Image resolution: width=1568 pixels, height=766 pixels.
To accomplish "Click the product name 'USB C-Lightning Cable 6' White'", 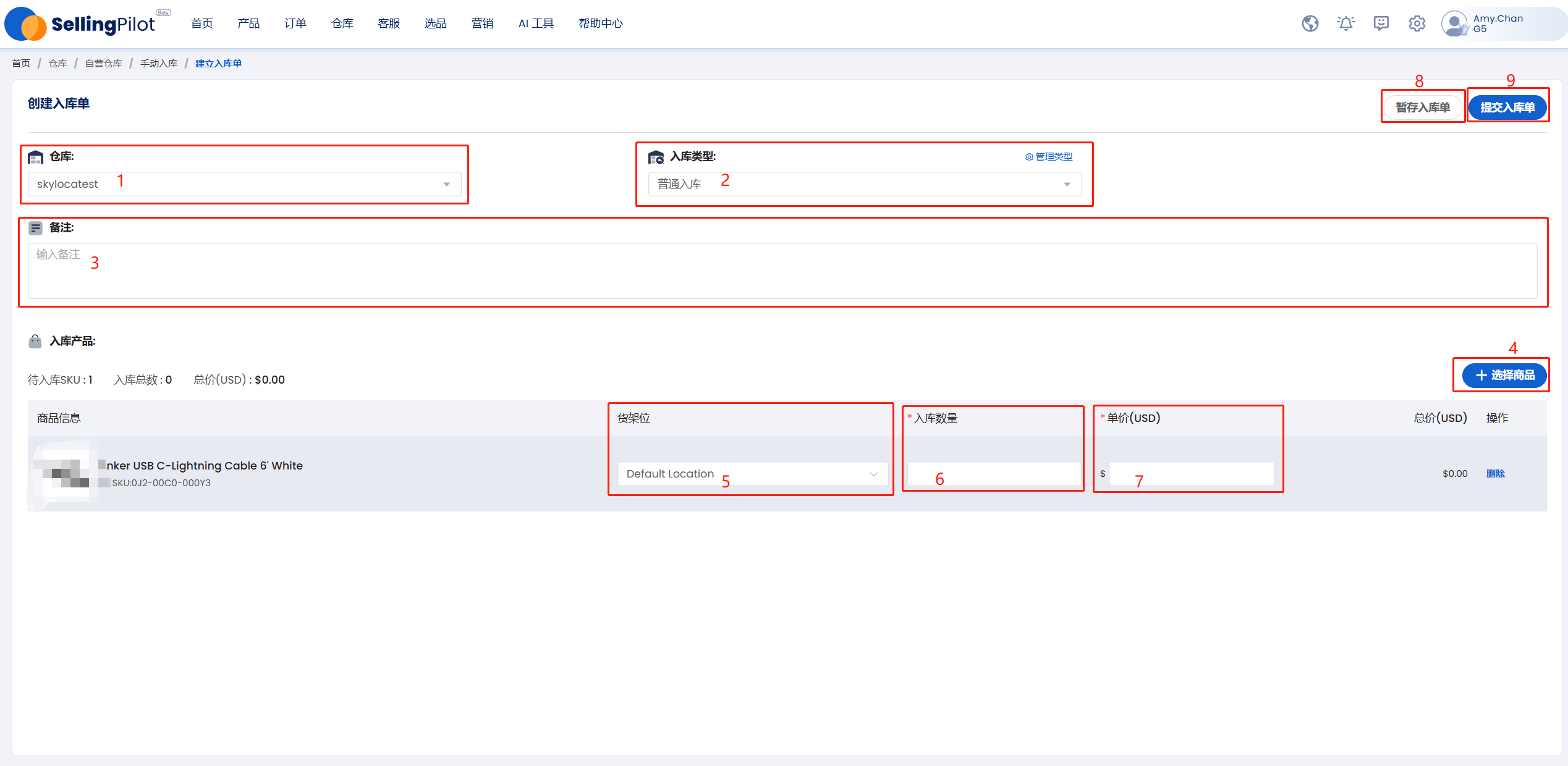I will (218, 466).
